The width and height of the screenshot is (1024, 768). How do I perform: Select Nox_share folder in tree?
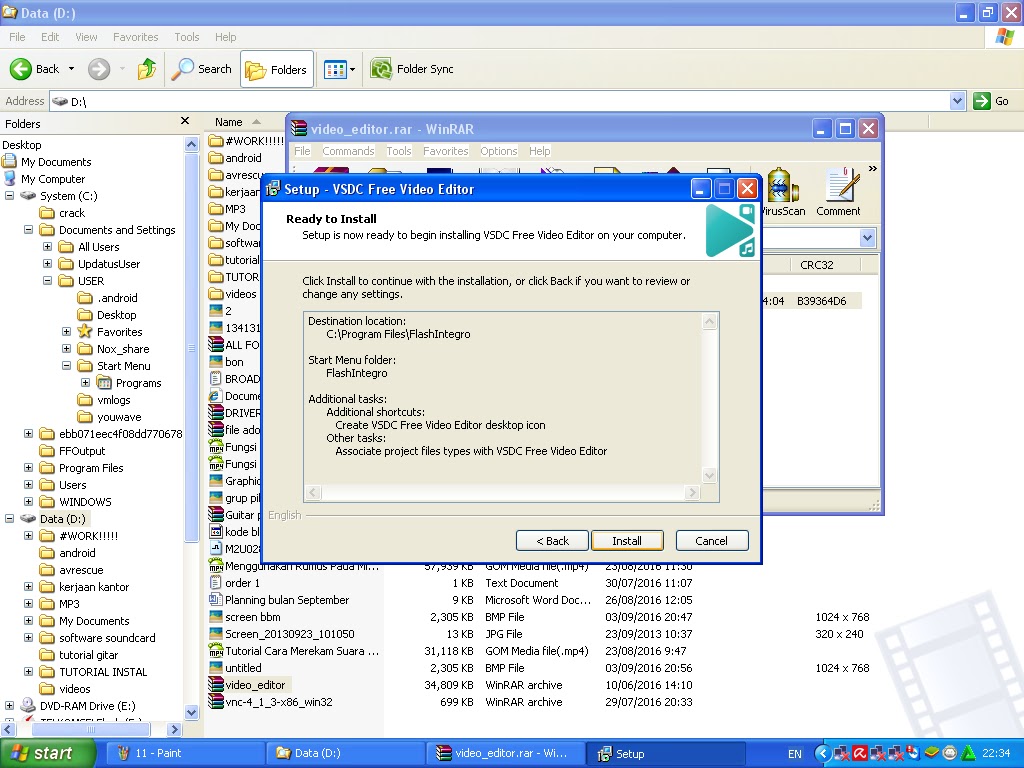point(123,349)
